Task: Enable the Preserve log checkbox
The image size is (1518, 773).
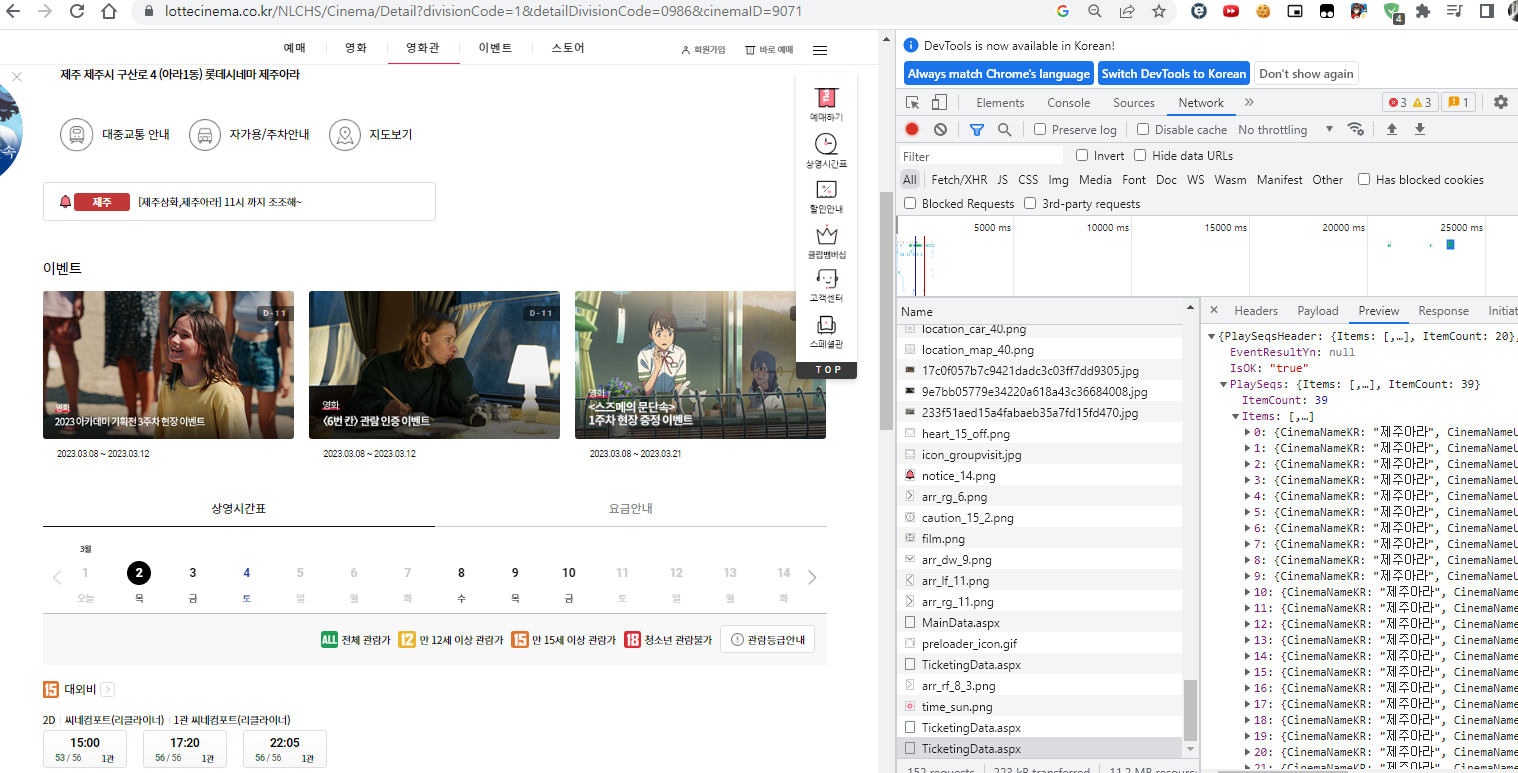Action: pos(1040,130)
